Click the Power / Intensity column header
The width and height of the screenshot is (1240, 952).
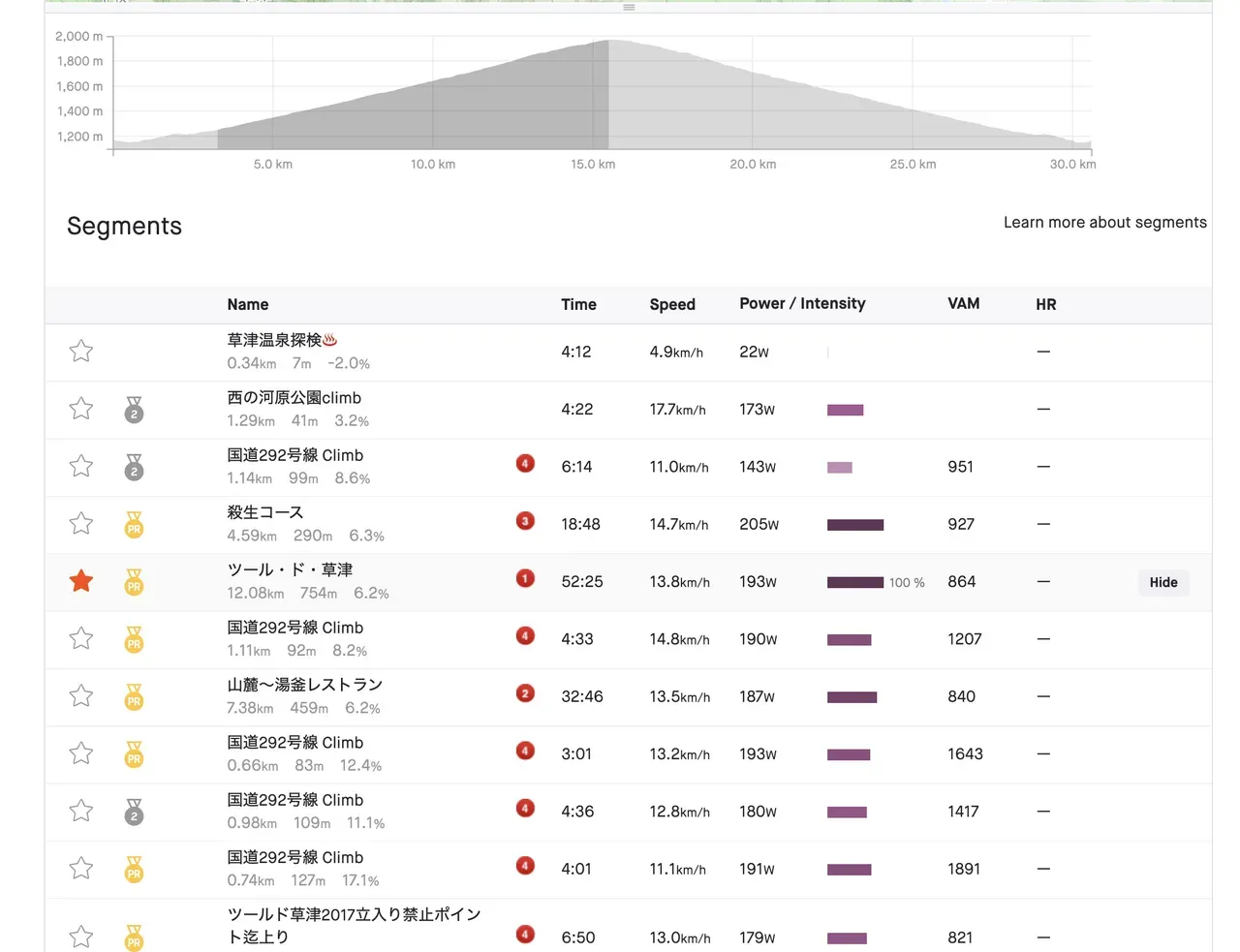pos(802,304)
